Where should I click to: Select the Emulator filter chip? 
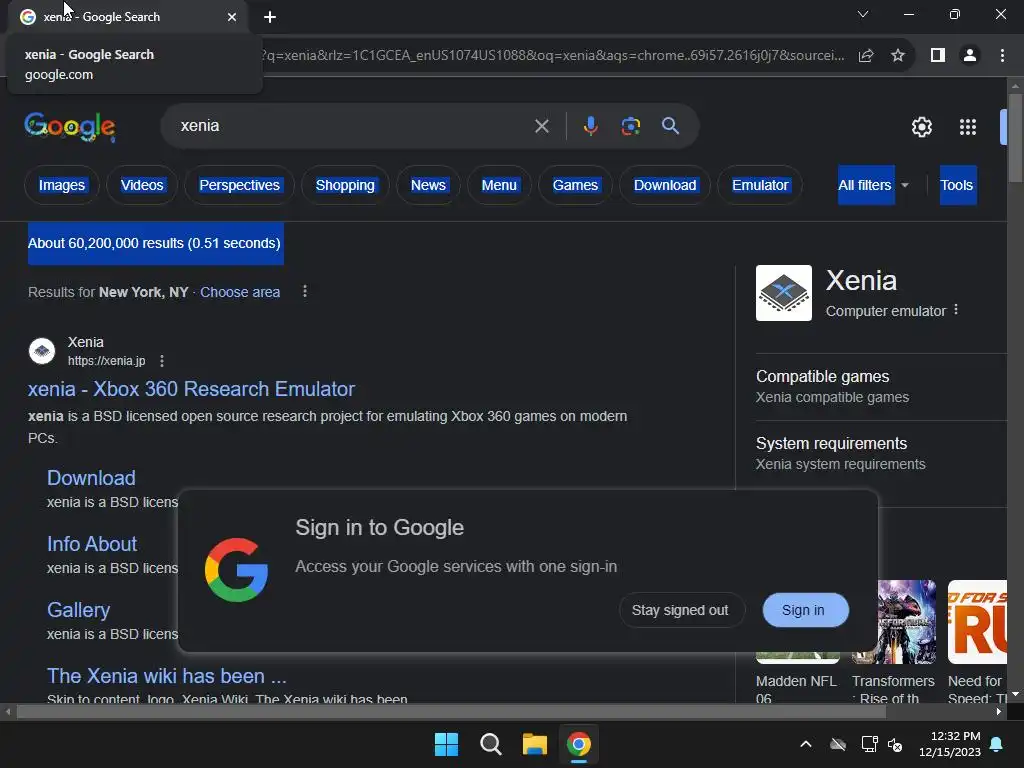click(x=760, y=185)
